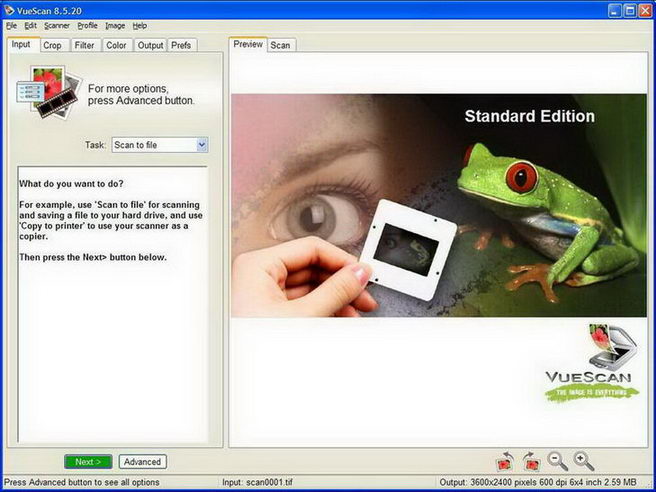
Task: Switch to the Crop tab
Action: coord(52,45)
